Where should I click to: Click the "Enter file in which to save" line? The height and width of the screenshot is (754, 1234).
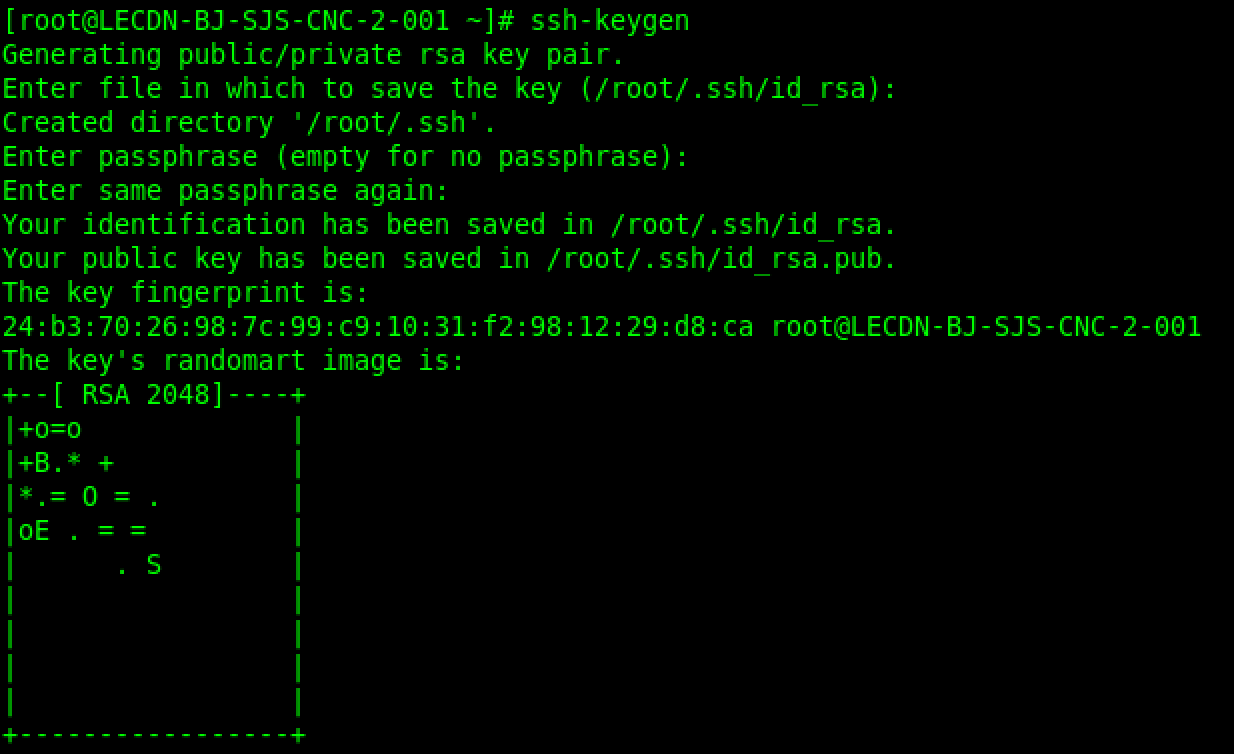point(290,88)
